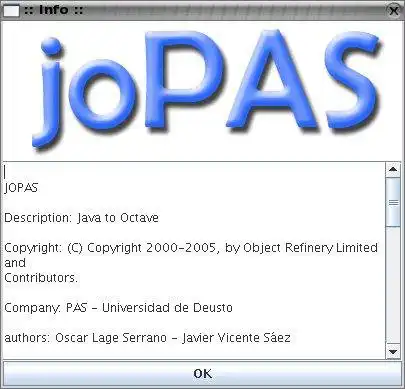Image resolution: width=405 pixels, height=389 pixels.
Task: Click the scrollbar down arrow
Action: 393,351
